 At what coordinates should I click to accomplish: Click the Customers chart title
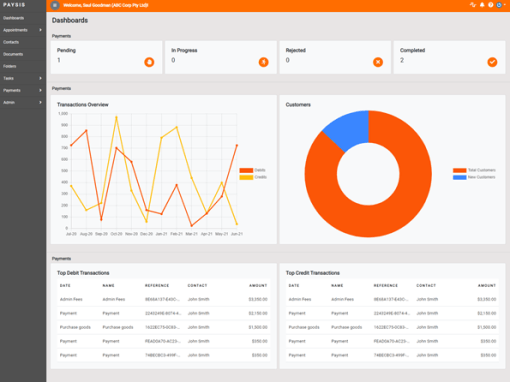click(298, 105)
